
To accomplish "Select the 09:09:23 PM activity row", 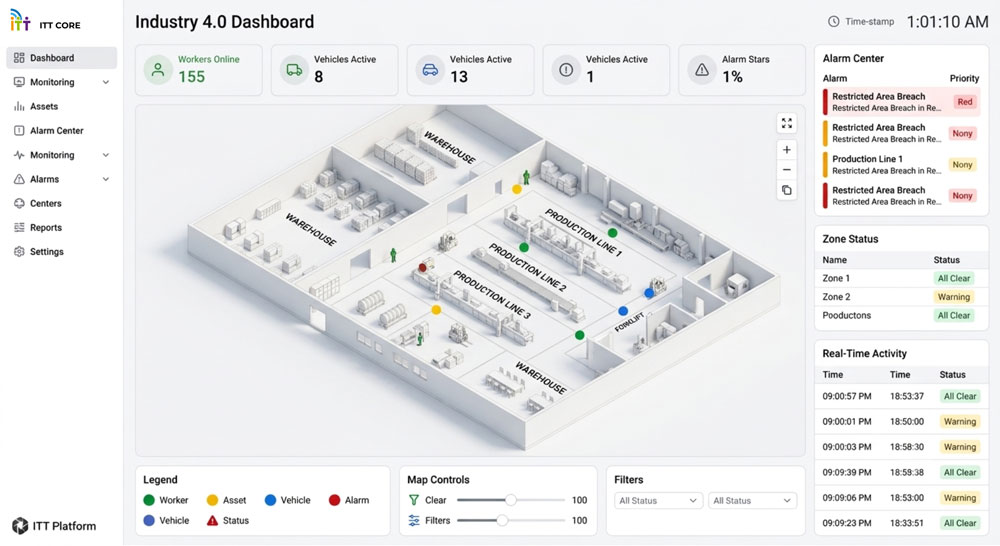I will click(x=902, y=523).
